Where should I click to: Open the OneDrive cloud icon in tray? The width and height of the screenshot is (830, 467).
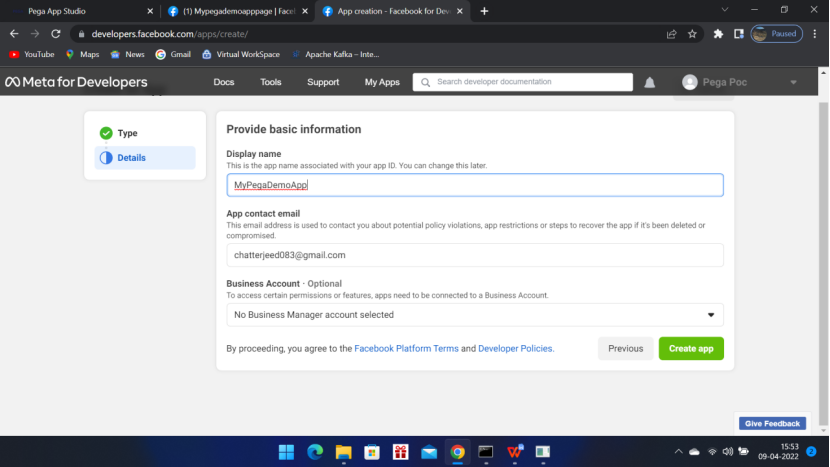coord(694,452)
